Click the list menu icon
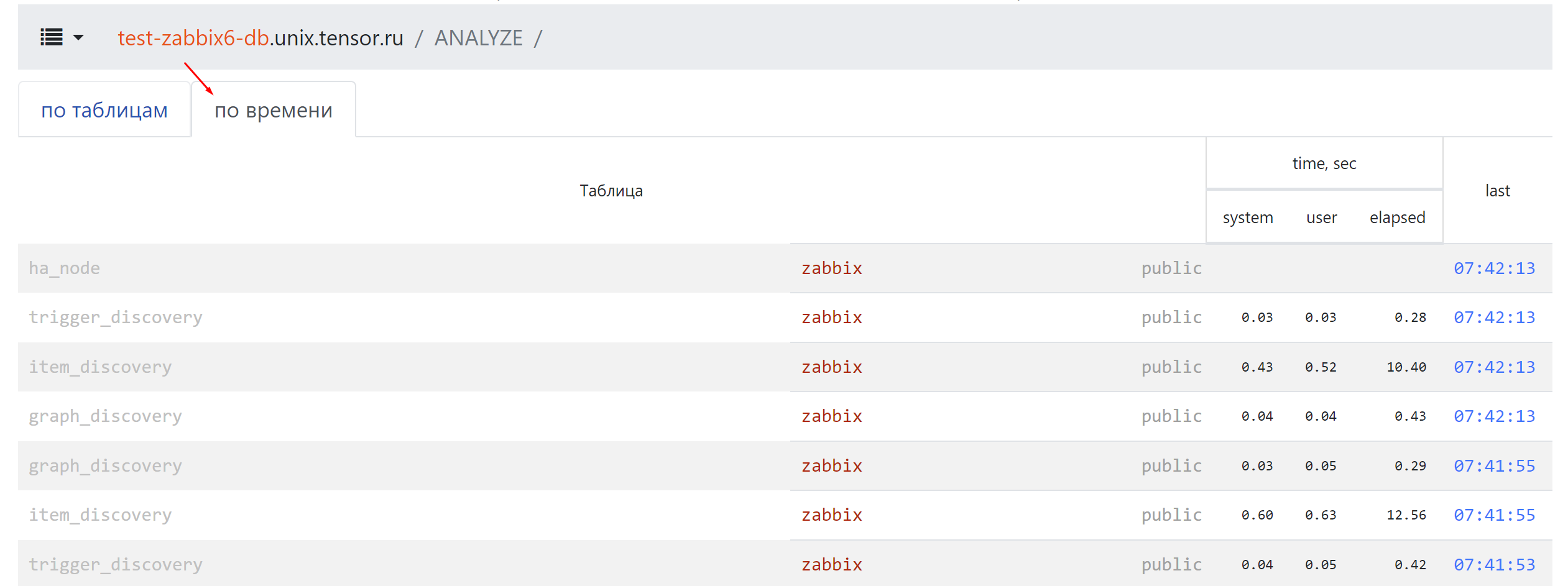Viewport: 1568px width, 586px height. 52,38
